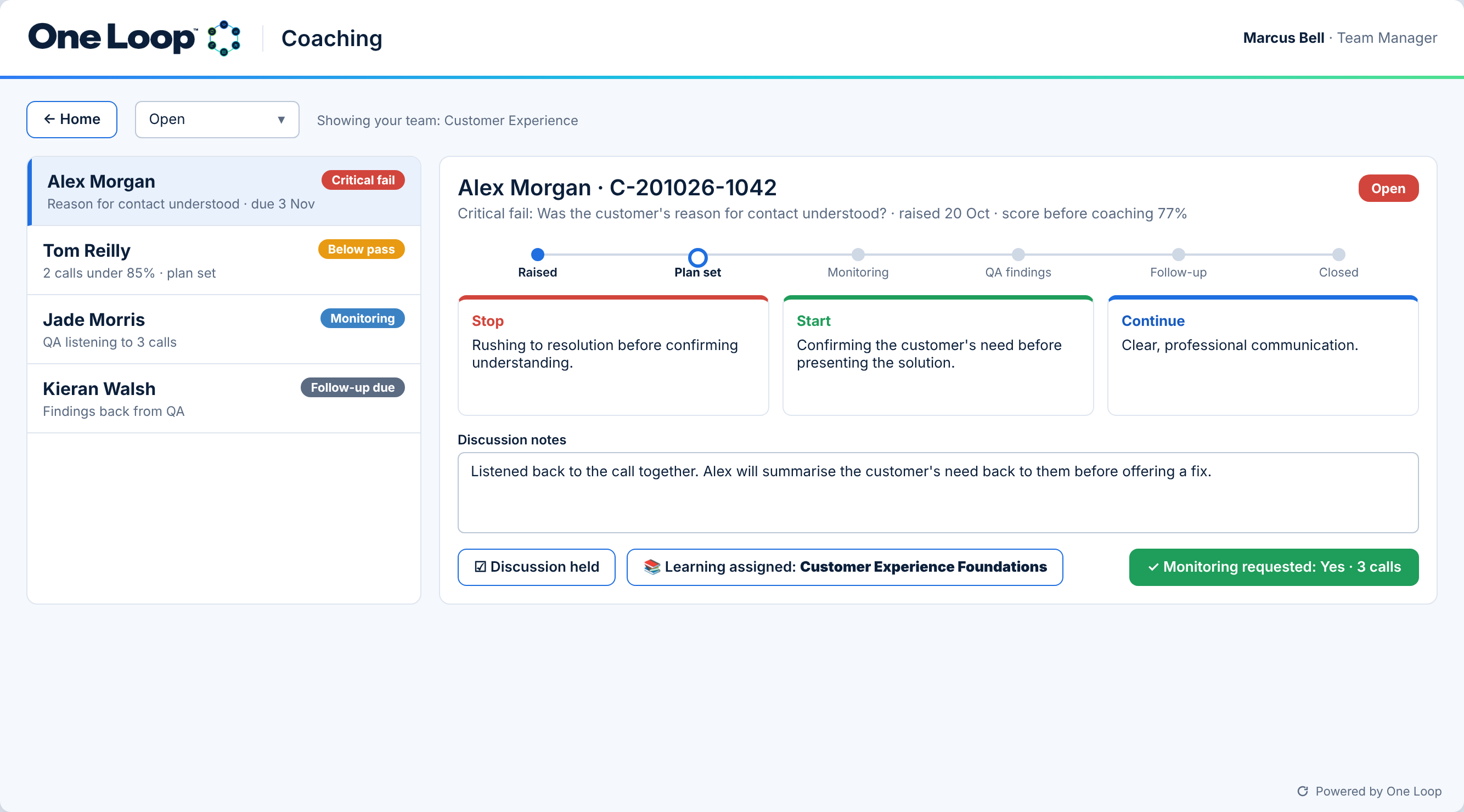Click 'Team Manager' role text
Viewport: 1464px width, 812px height.
tap(1387, 38)
